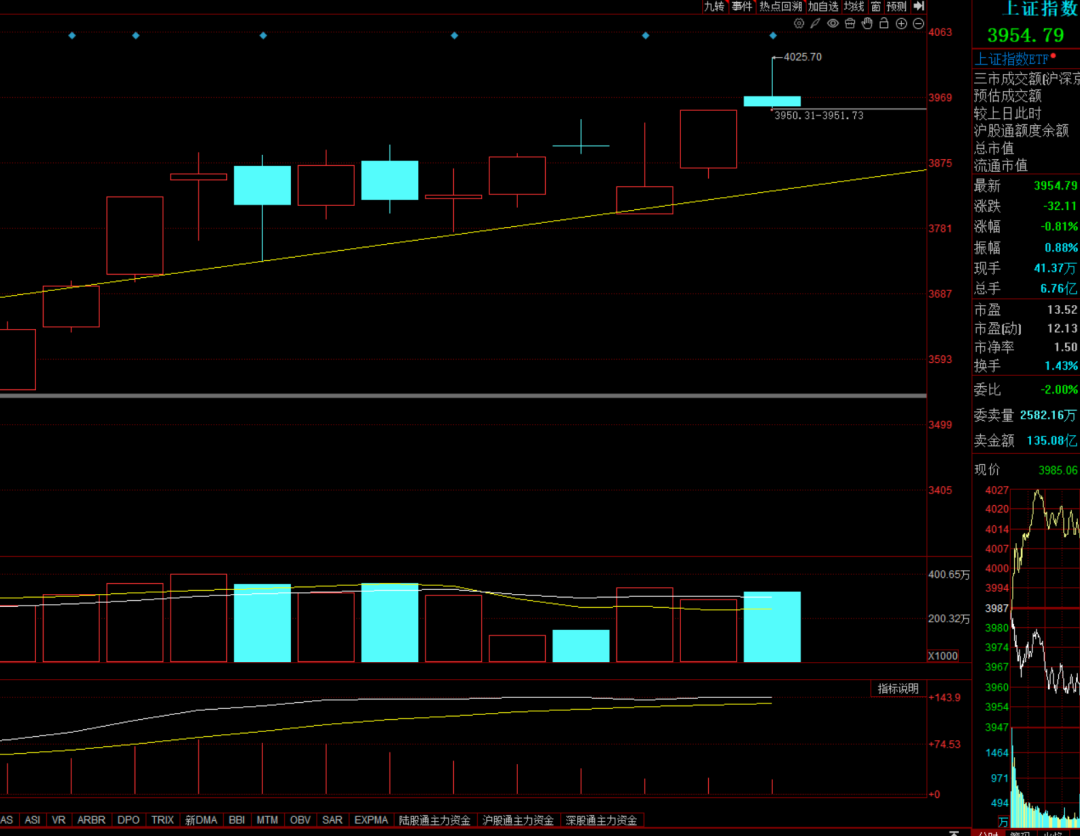Click the last cyan candlestick at 4025.70
The width and height of the screenshot is (1080, 836).
[772, 101]
